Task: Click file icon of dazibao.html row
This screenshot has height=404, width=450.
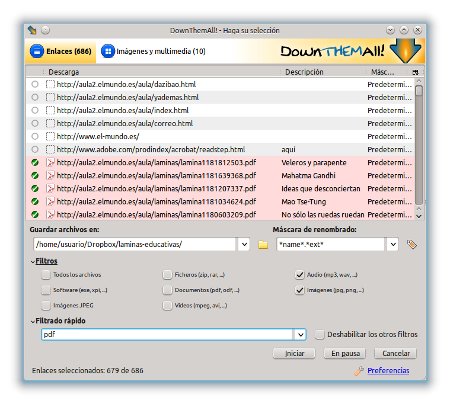Action: (50, 84)
